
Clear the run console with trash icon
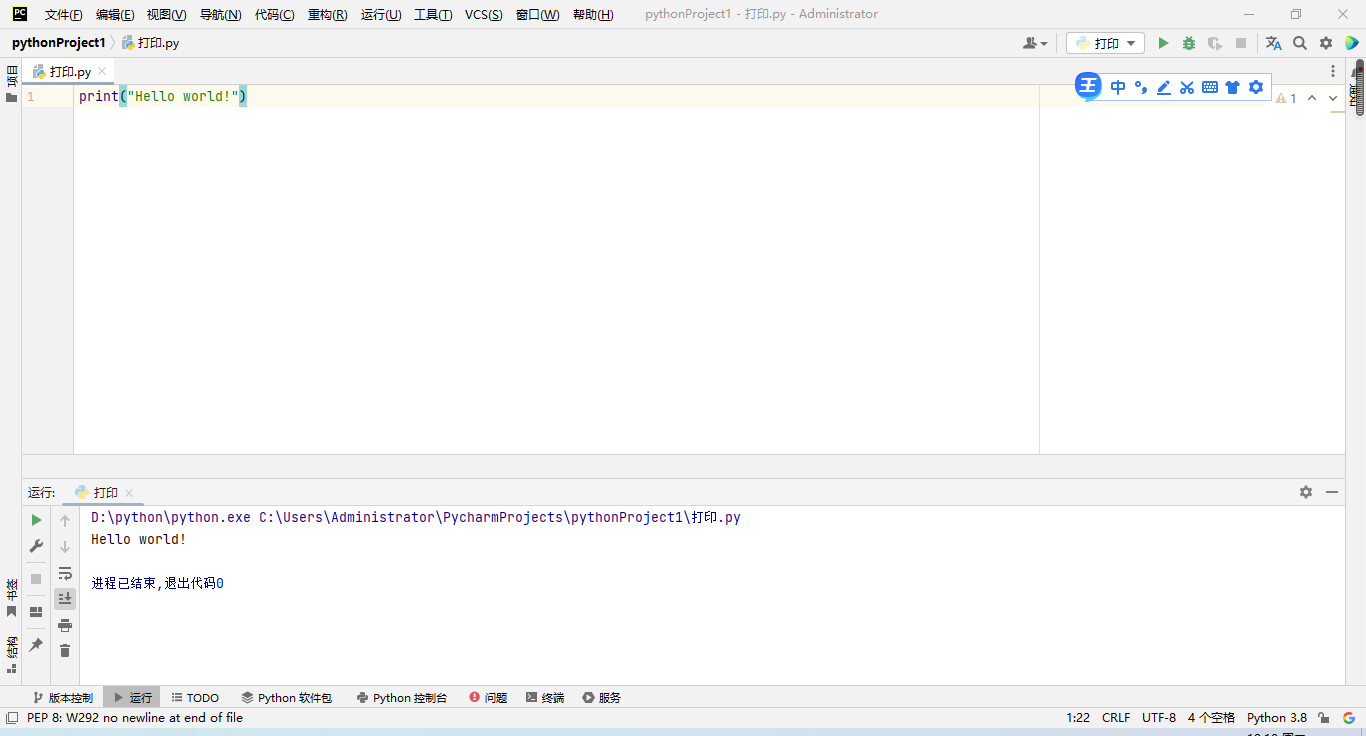65,651
